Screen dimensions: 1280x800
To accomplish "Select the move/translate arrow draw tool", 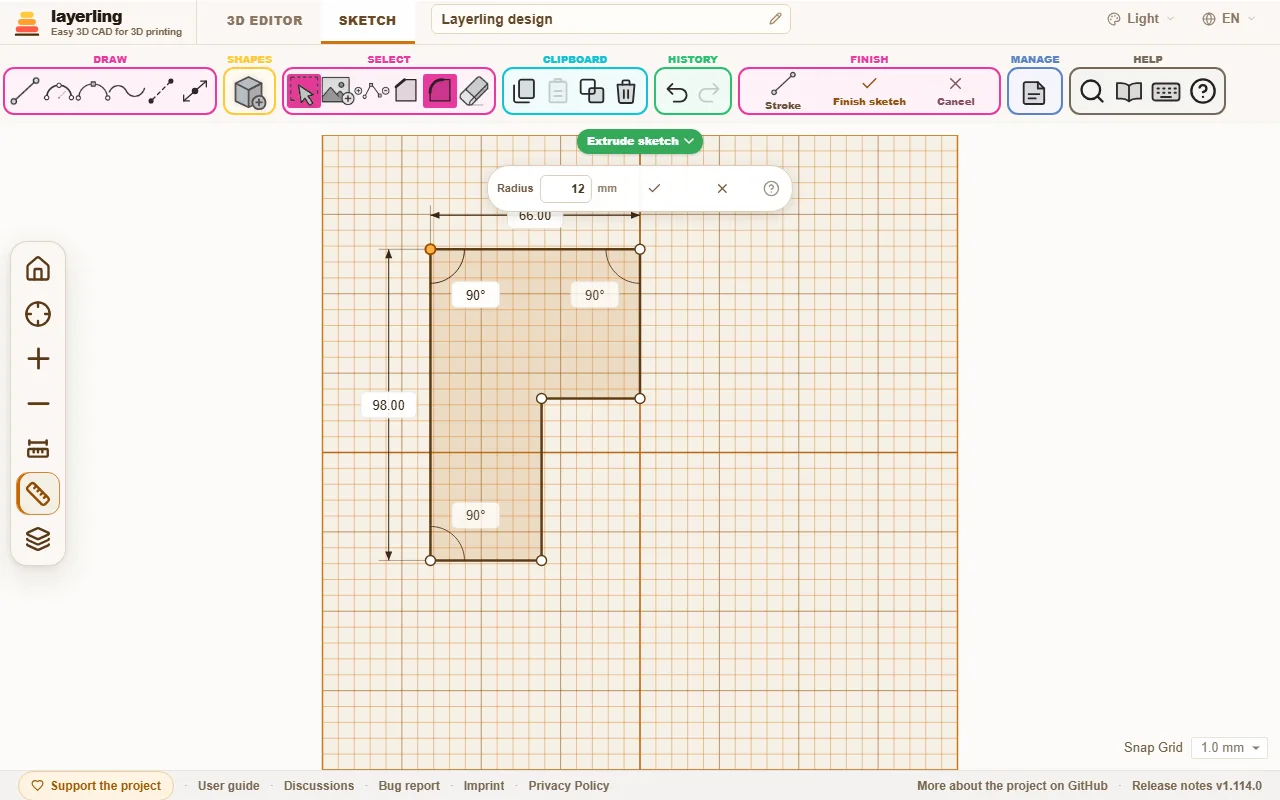I will pyautogui.click(x=196, y=92).
